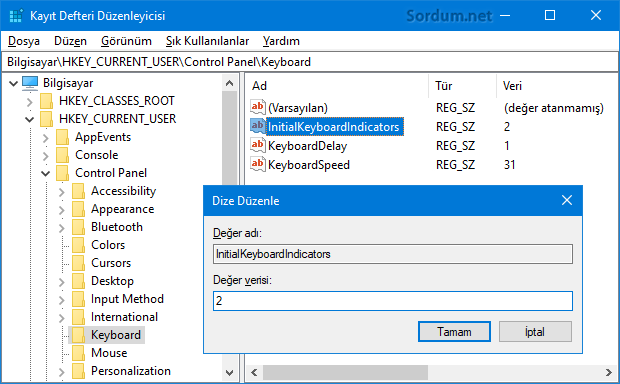Click the Accessibility folder icon
620x384 pixels.
78,191
